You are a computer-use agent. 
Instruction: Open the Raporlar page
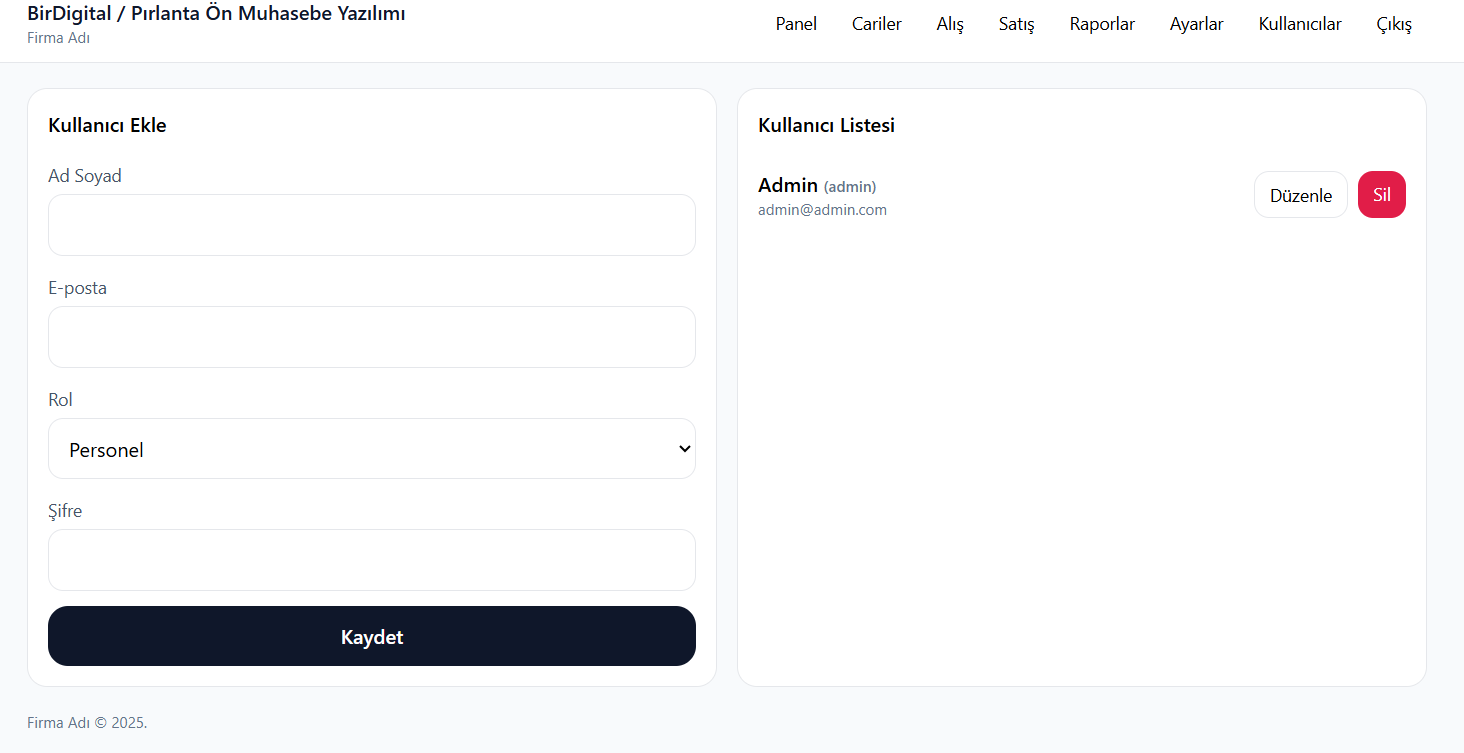[x=1102, y=24]
